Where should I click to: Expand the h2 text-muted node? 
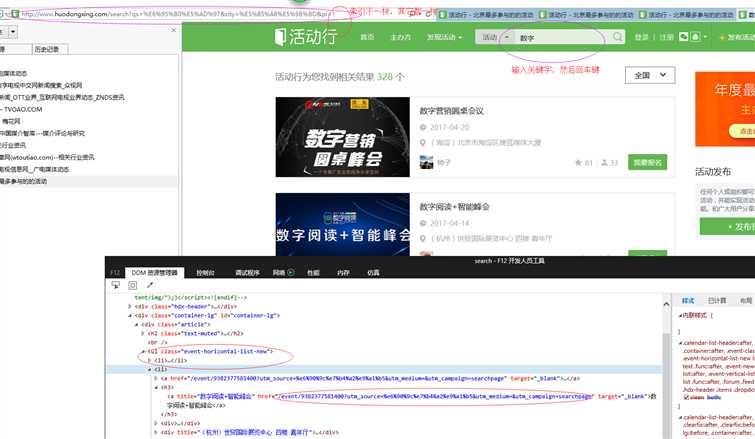[x=143, y=333]
